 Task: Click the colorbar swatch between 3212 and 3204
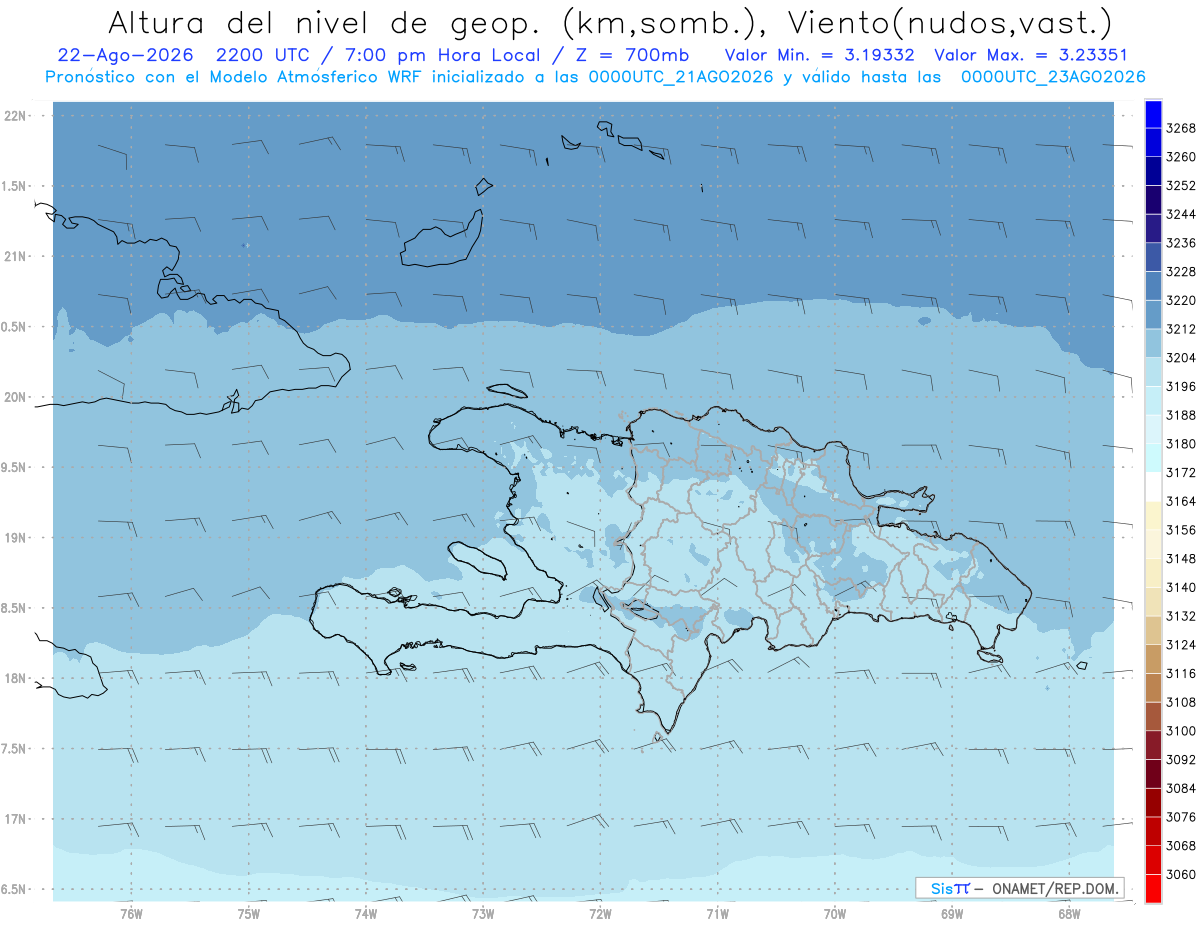click(x=1152, y=343)
